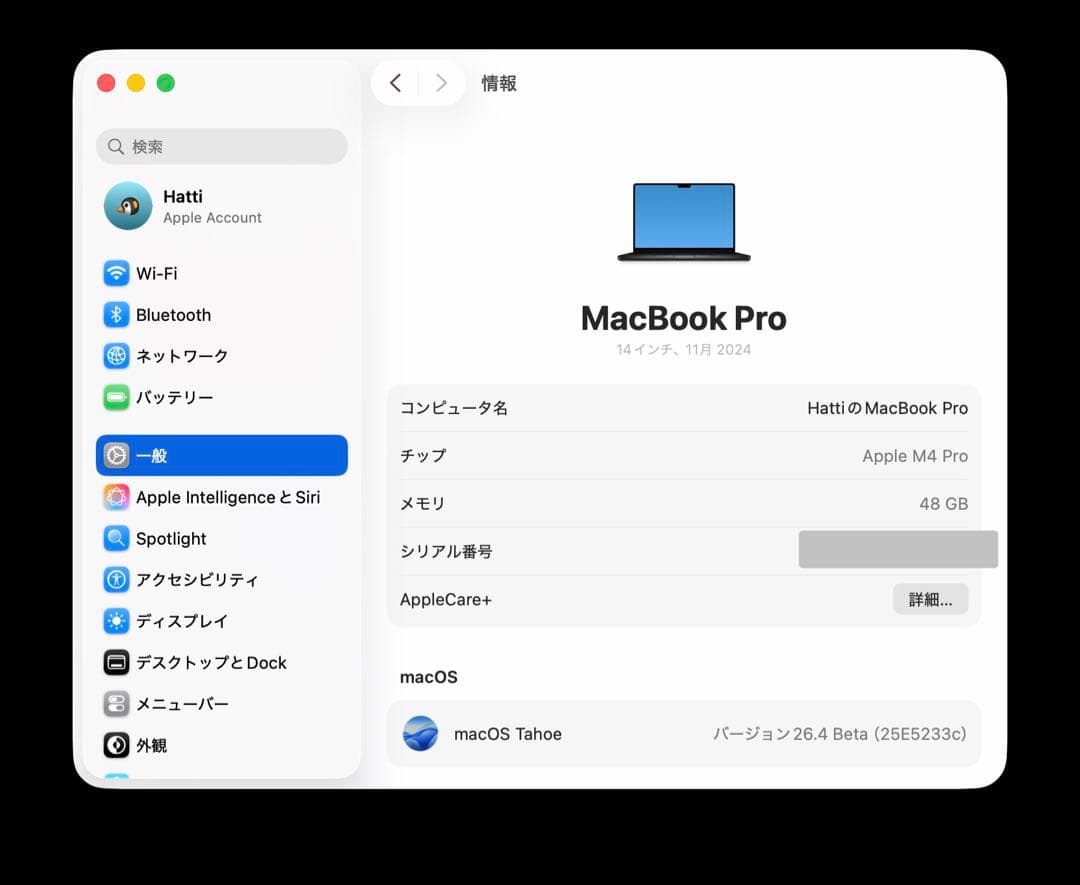Viewport: 1080px width, 885px height.
Task: Open the Spotlight sidebar label
Action: coord(171,539)
